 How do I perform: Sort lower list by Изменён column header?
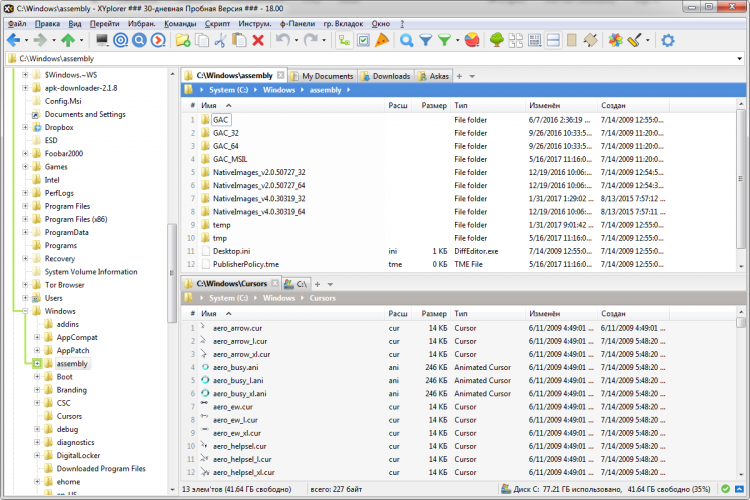click(561, 314)
